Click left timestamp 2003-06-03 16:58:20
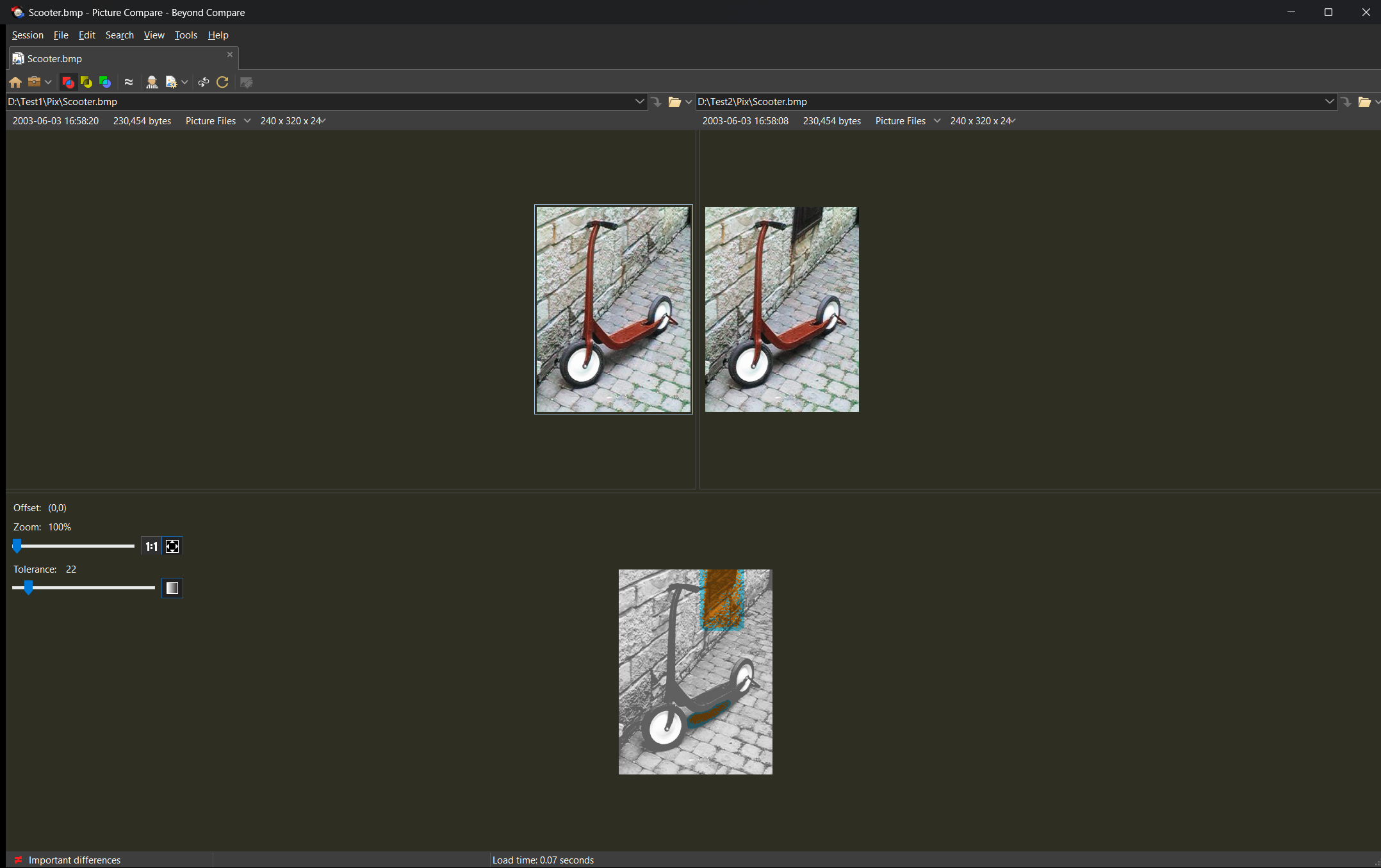The image size is (1381, 868). tap(56, 121)
